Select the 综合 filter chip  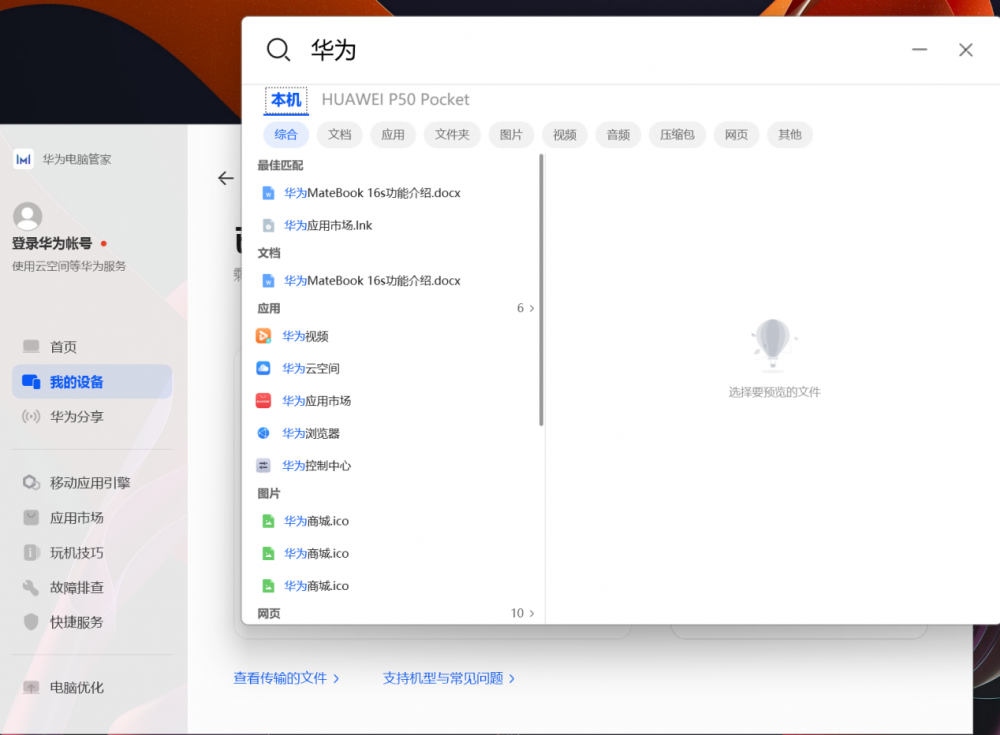coord(286,135)
